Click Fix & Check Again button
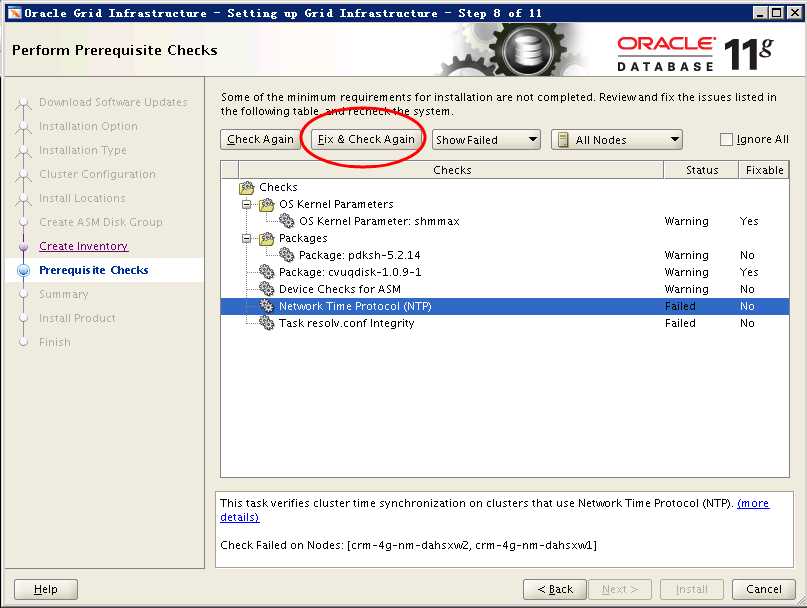Screen dimensions: 807x608 [366, 140]
